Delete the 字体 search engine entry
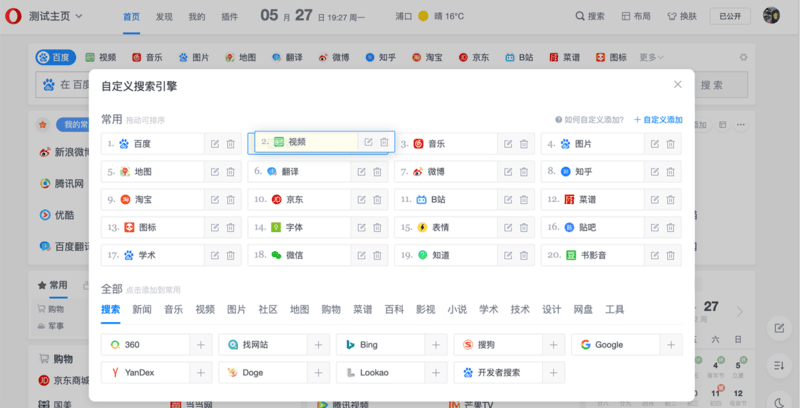Viewport: 800px width, 408px height. (x=377, y=227)
